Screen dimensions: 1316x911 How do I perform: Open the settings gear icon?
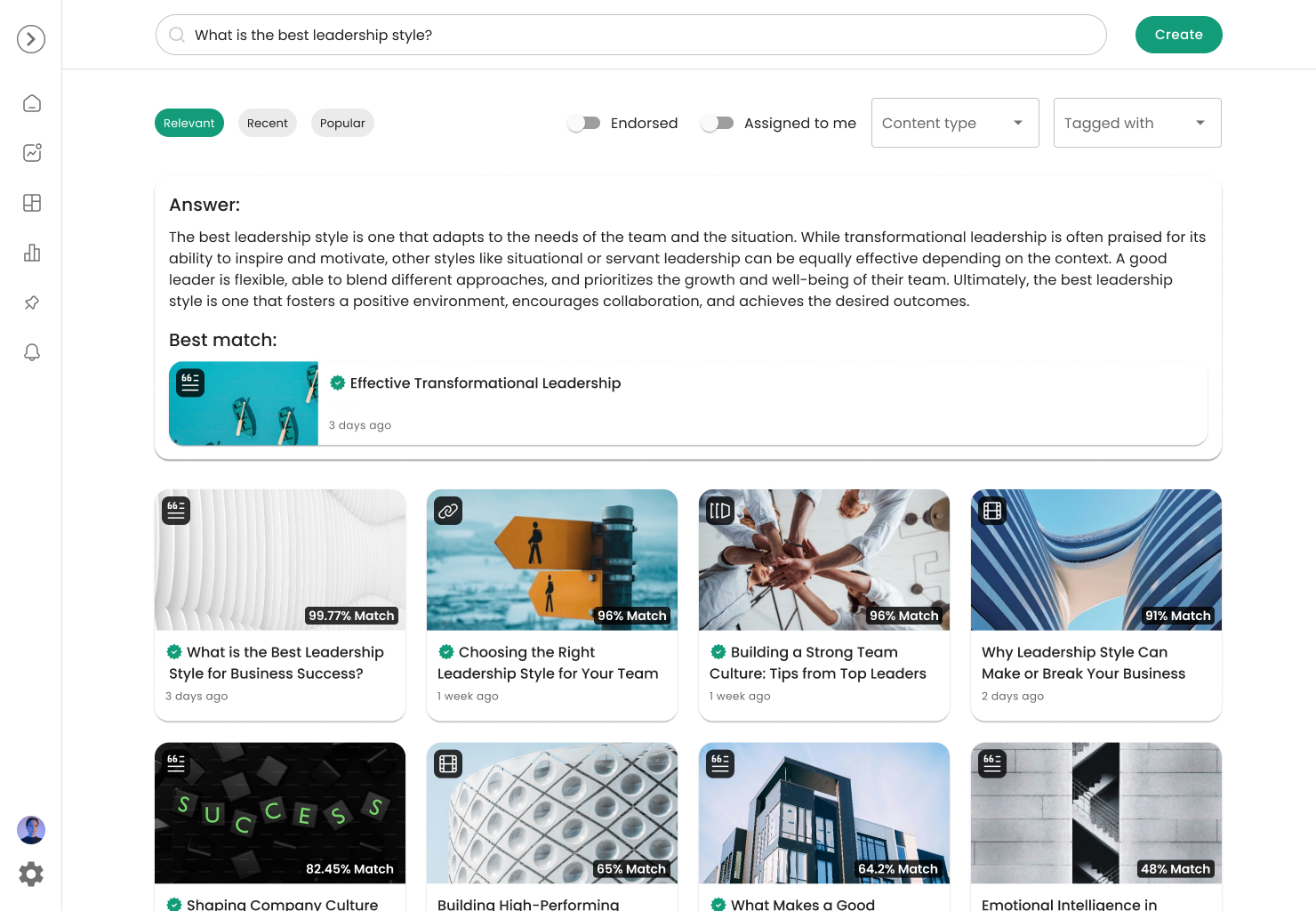coord(31,875)
